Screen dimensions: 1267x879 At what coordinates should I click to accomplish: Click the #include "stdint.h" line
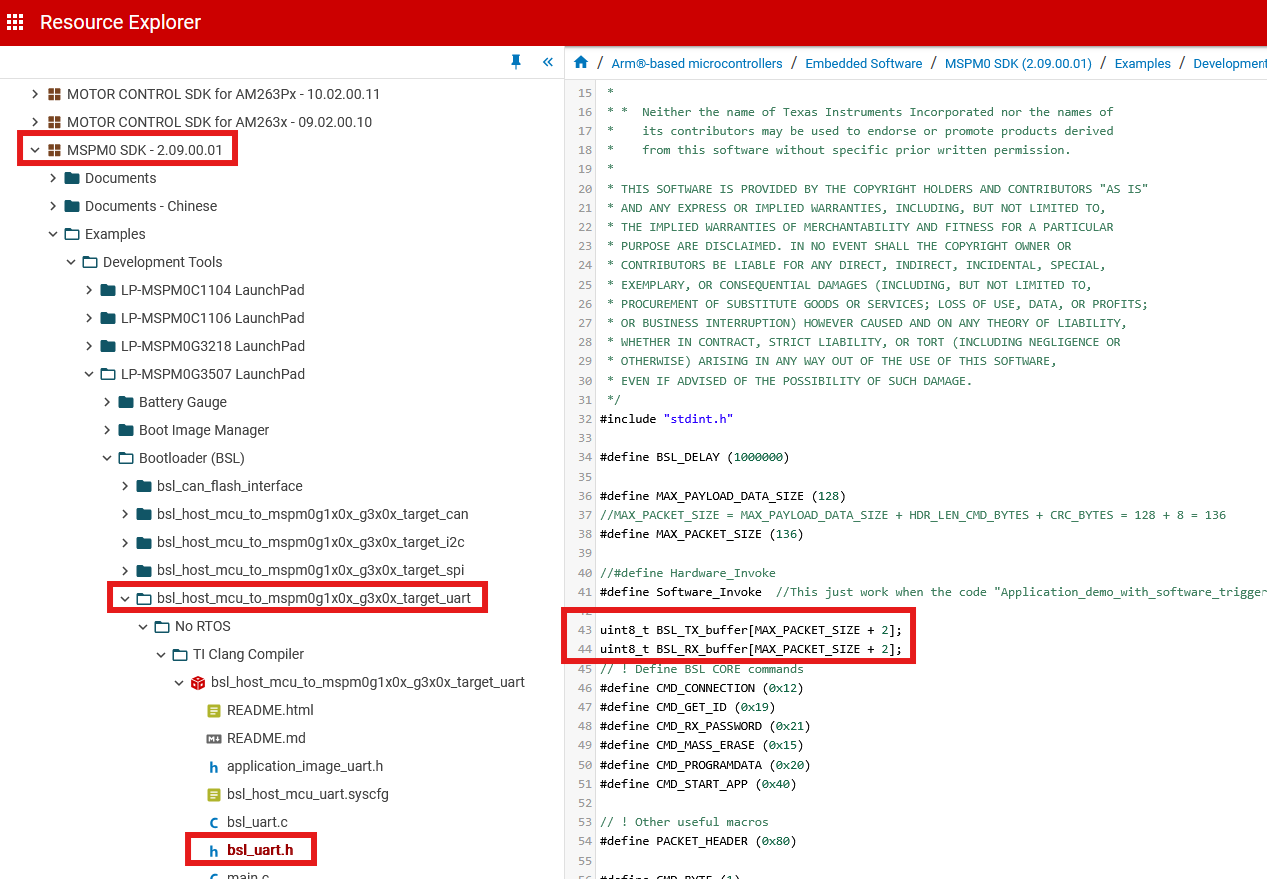click(x=667, y=419)
